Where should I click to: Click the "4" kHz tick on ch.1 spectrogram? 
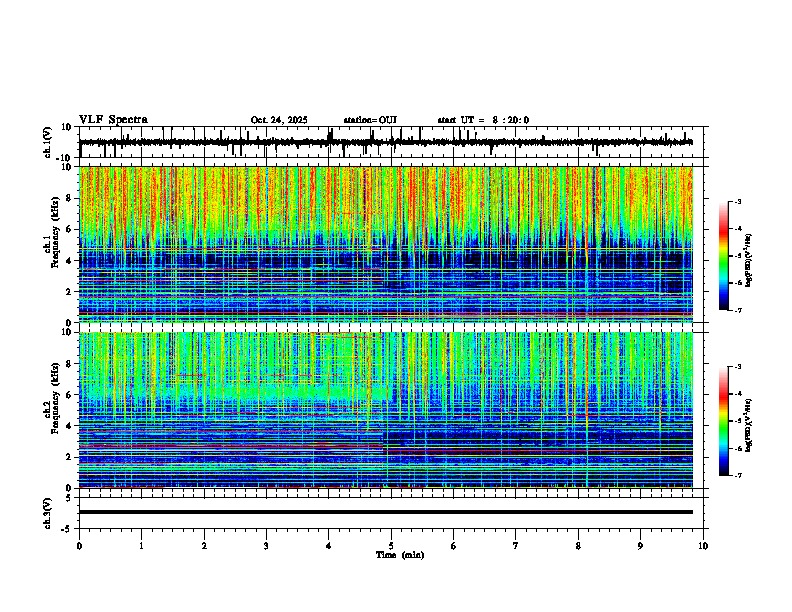pos(70,261)
